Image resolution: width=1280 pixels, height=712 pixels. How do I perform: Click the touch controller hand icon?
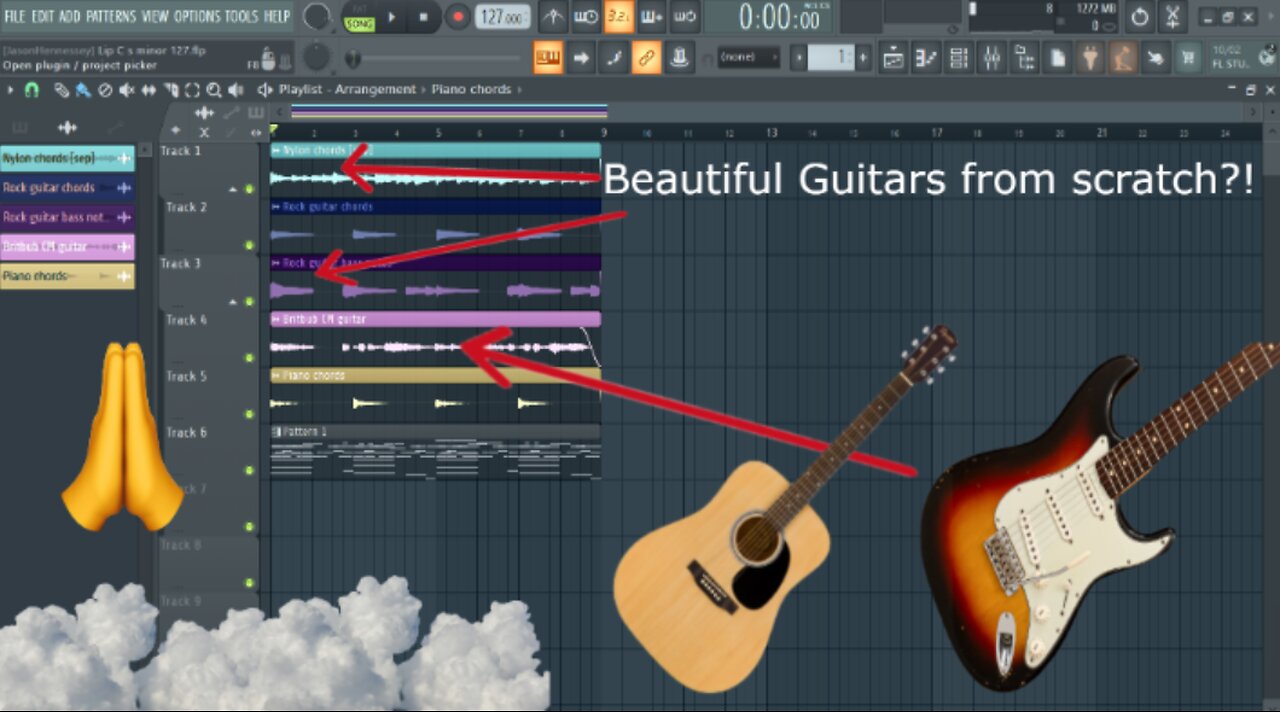[1157, 58]
